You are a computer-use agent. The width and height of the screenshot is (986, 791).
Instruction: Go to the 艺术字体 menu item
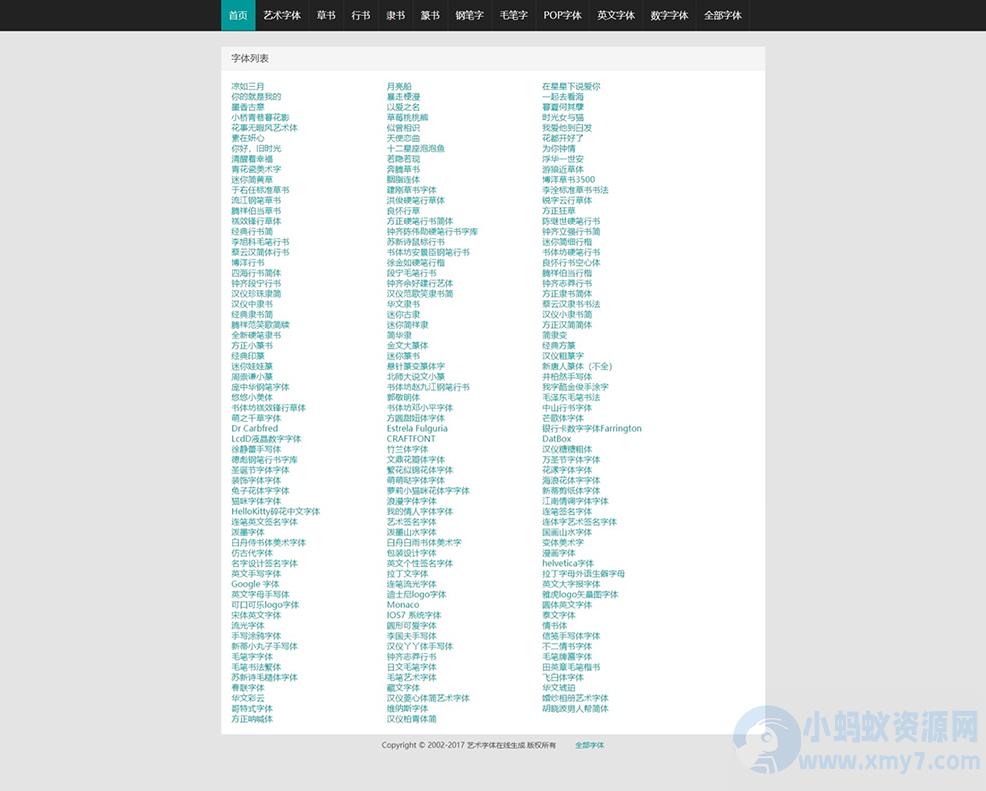(282, 15)
